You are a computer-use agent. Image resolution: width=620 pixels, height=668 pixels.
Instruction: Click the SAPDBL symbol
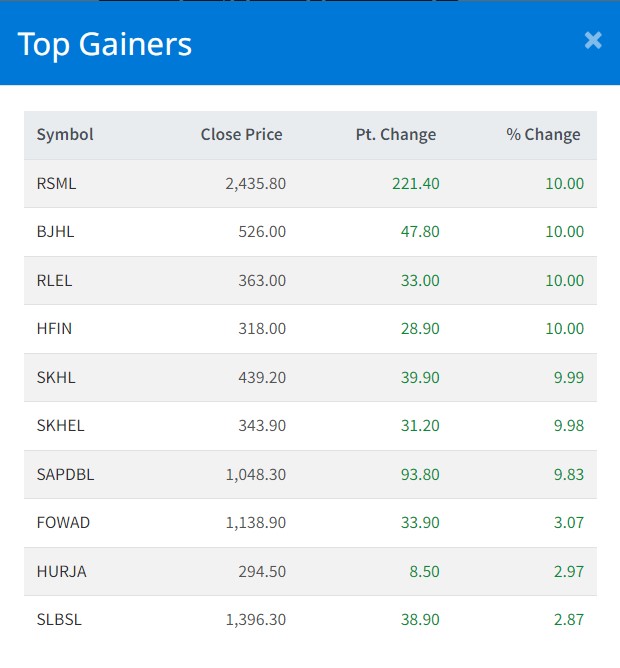click(65, 475)
